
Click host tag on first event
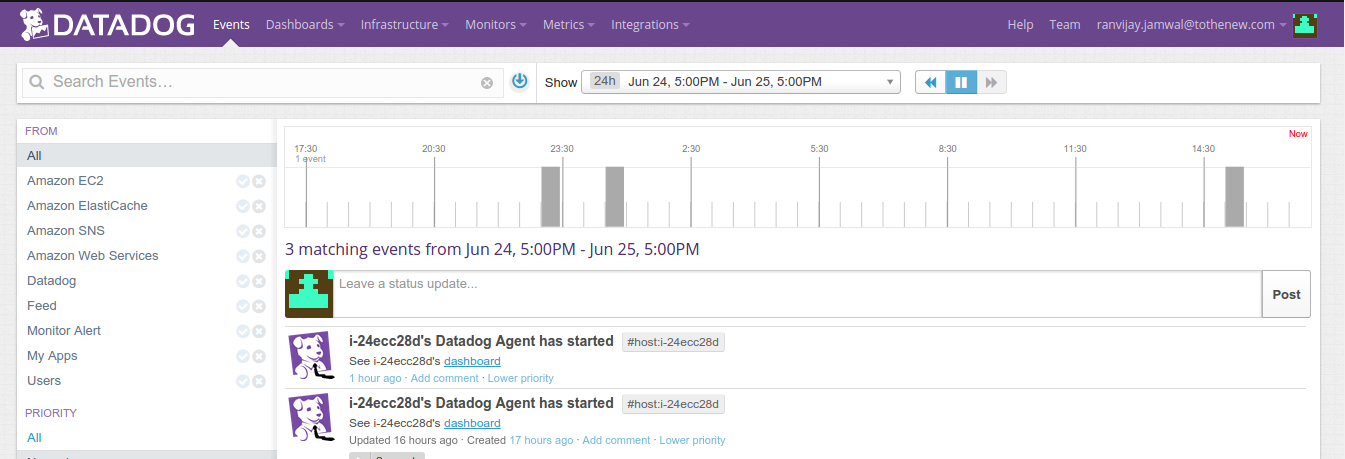[673, 343]
